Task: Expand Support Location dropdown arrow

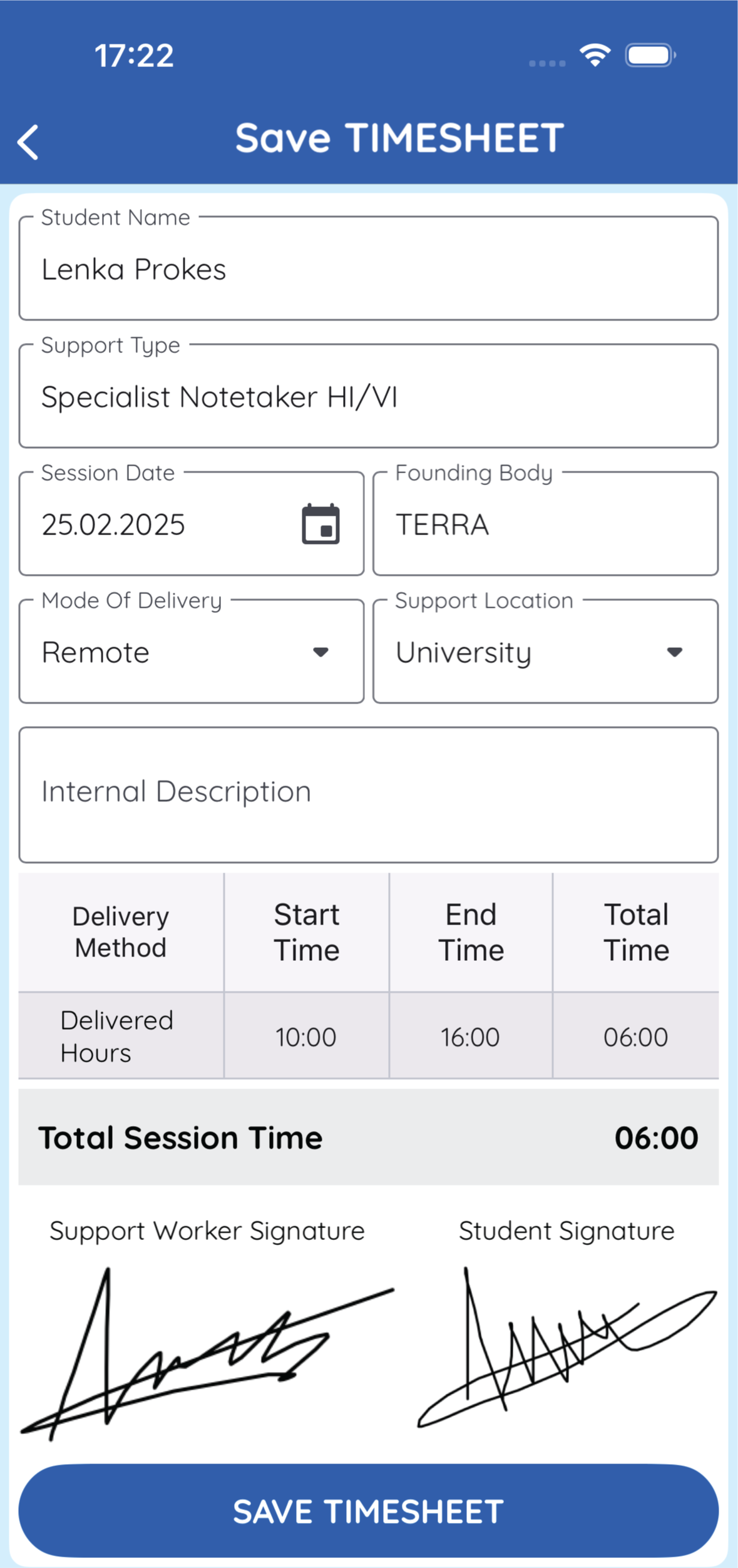Action: point(674,652)
